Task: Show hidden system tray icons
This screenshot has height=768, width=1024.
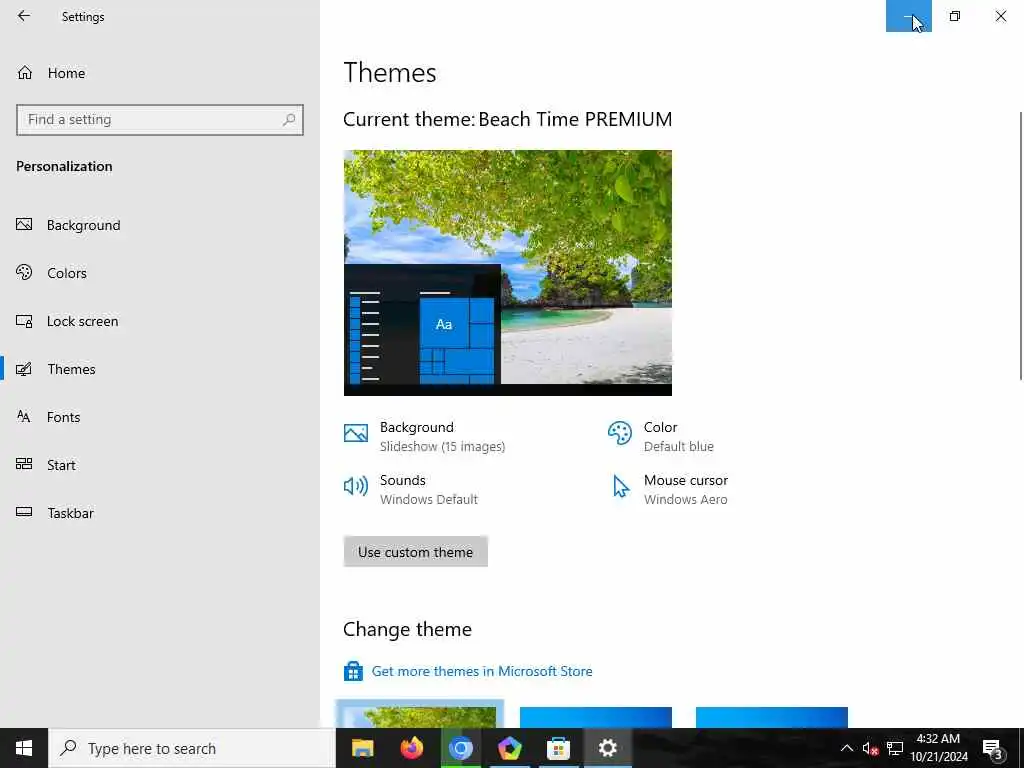Action: pos(846,748)
